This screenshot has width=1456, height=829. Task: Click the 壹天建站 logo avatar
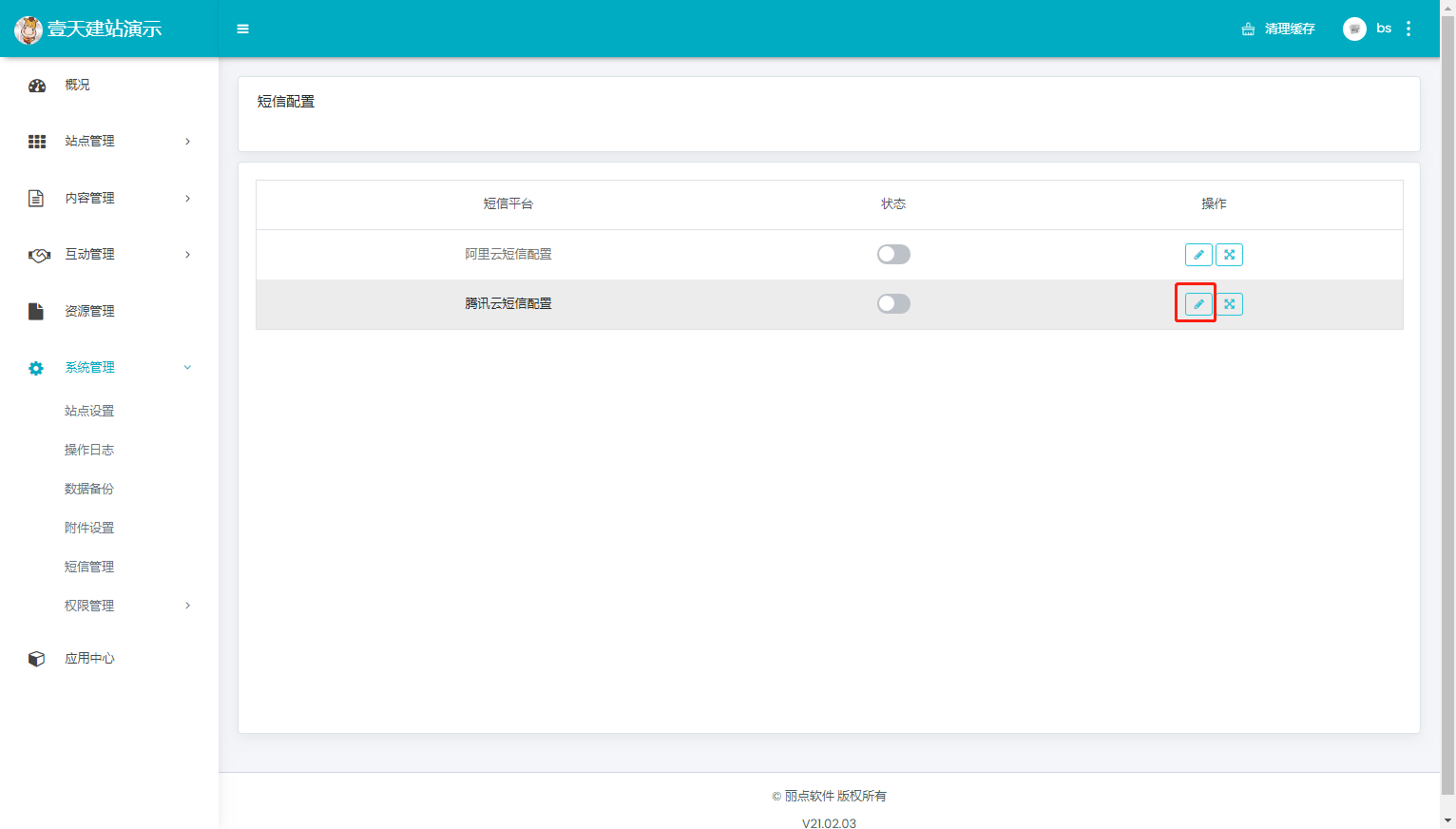coord(29,29)
